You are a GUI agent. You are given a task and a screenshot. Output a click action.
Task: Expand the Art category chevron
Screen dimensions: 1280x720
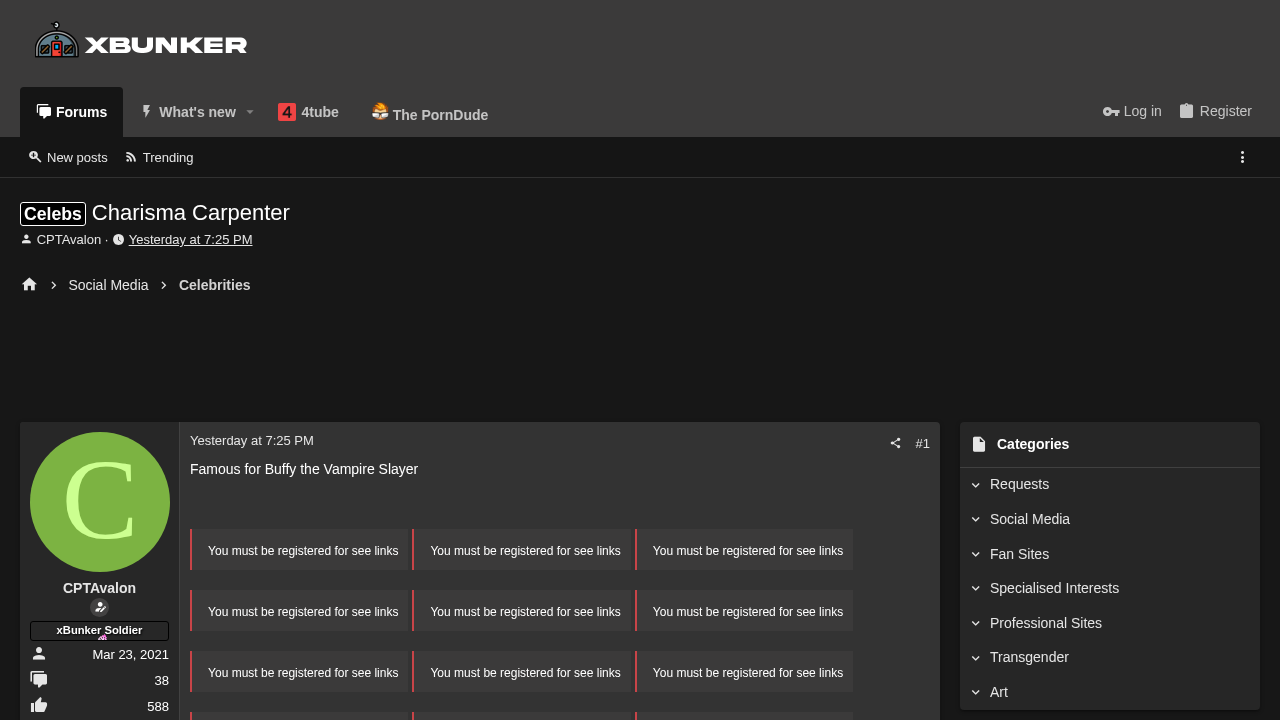tap(976, 692)
